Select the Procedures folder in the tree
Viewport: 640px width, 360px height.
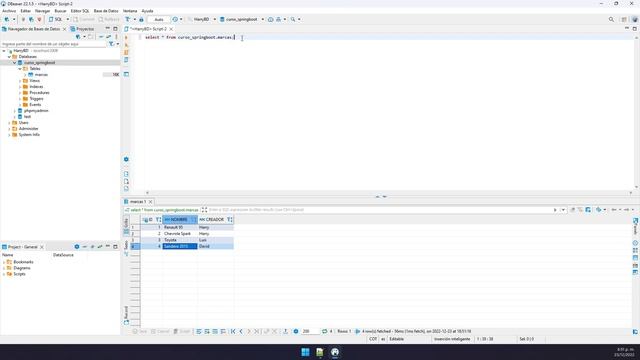(39, 93)
